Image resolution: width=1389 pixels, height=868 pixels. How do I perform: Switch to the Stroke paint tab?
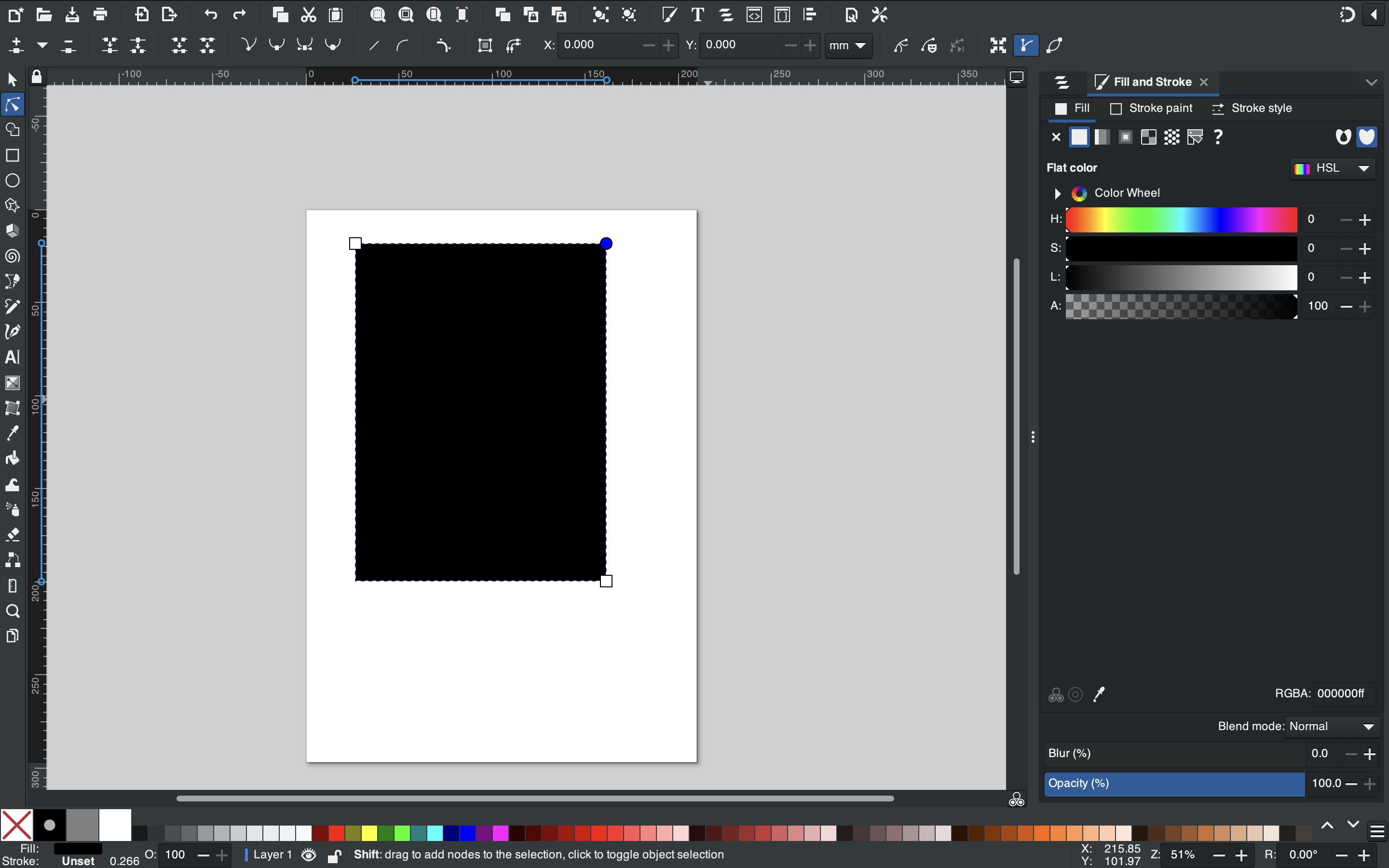1151,108
